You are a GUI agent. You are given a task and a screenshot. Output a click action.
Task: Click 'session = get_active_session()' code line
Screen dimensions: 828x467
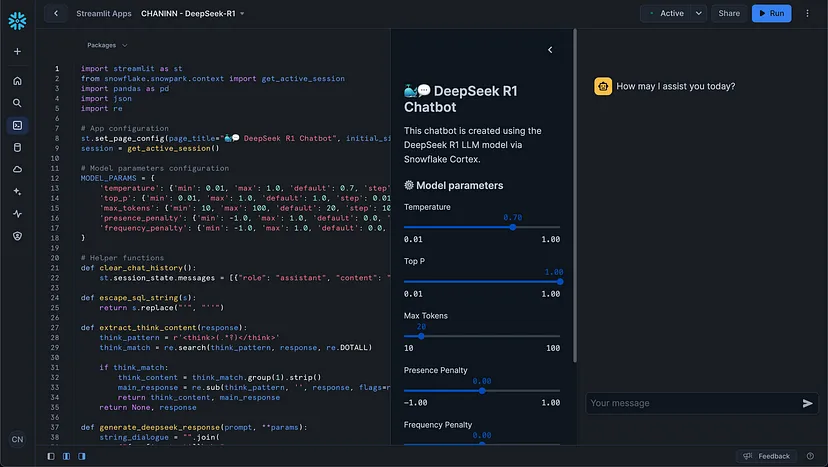(x=150, y=148)
